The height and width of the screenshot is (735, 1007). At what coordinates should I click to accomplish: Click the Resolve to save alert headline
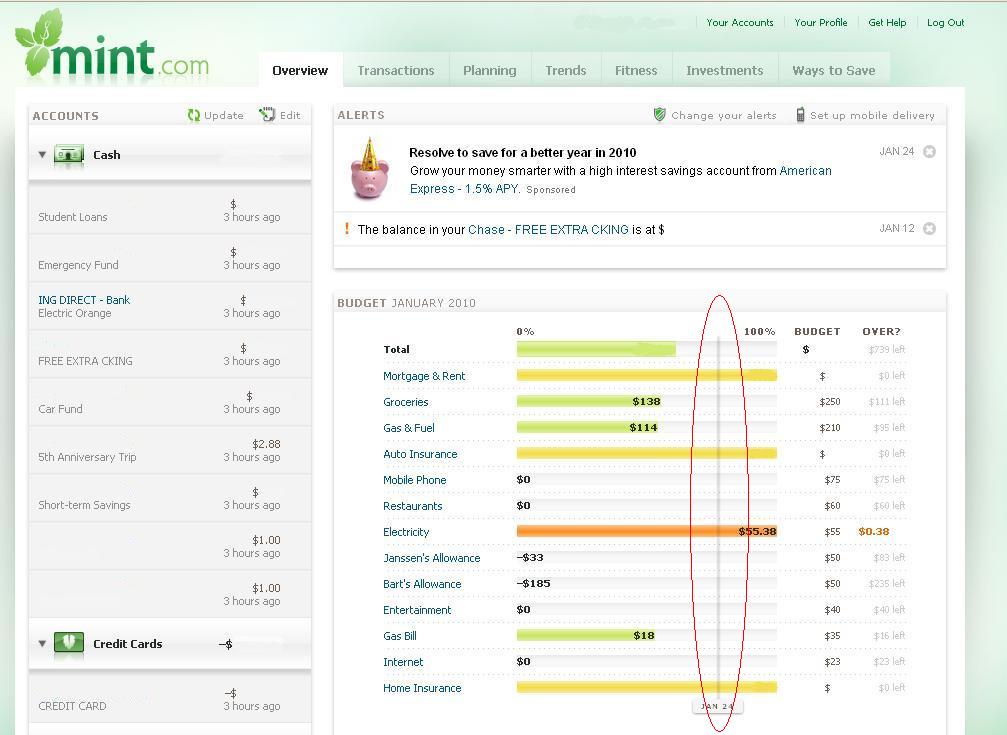pos(523,153)
